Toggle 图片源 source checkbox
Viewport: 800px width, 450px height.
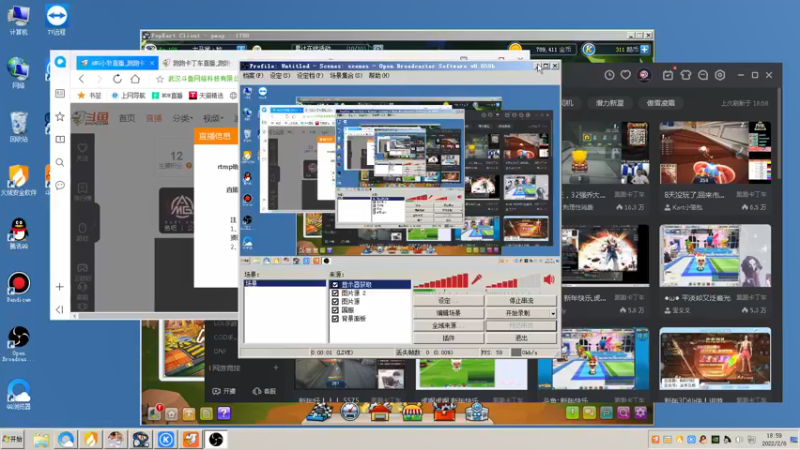[x=335, y=302]
